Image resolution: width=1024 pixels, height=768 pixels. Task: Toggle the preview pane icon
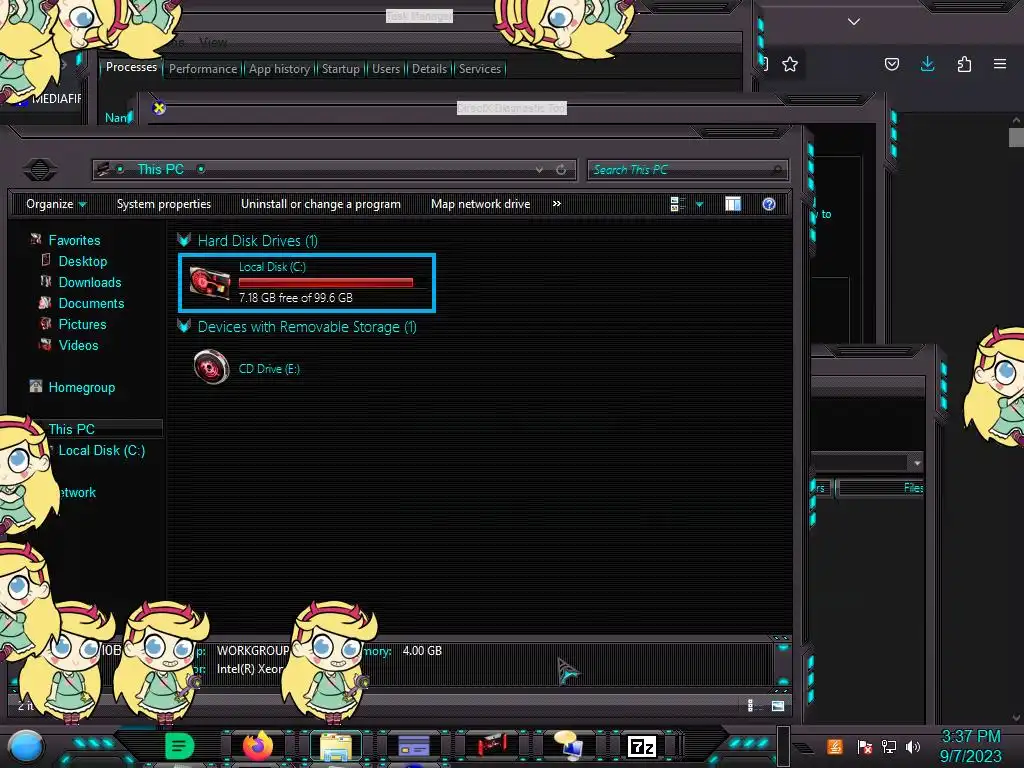(733, 204)
